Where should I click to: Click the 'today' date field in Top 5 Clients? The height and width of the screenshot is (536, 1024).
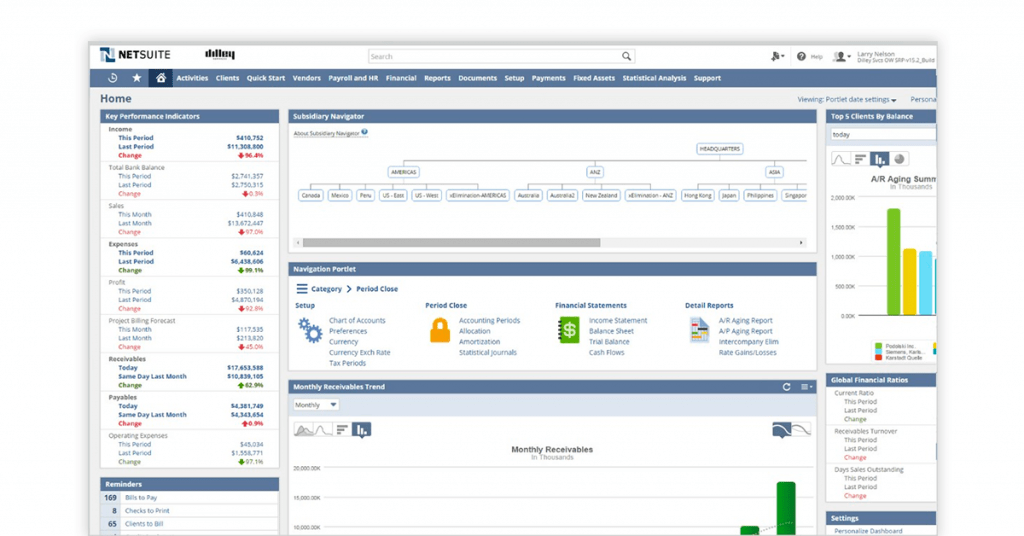point(883,134)
